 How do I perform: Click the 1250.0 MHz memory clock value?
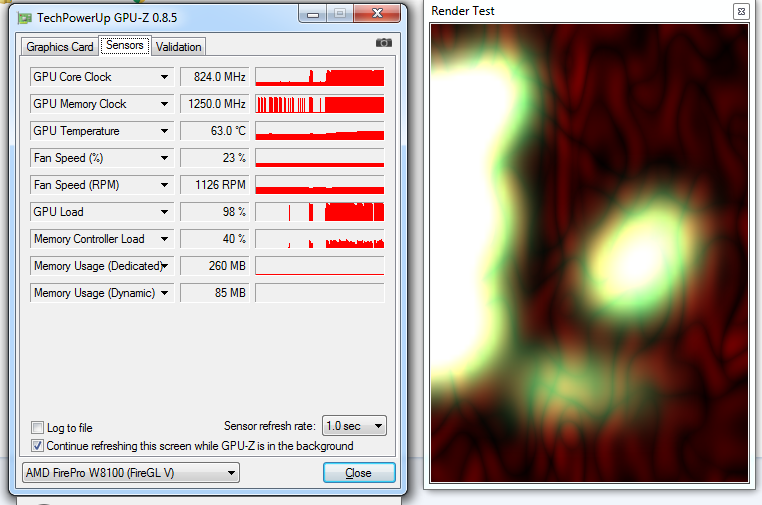[214, 104]
